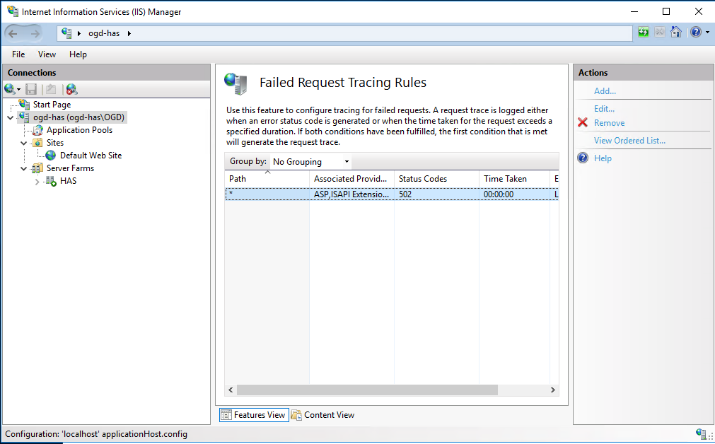Click the Application Pools icon
This screenshot has height=444, width=715.
(37, 130)
